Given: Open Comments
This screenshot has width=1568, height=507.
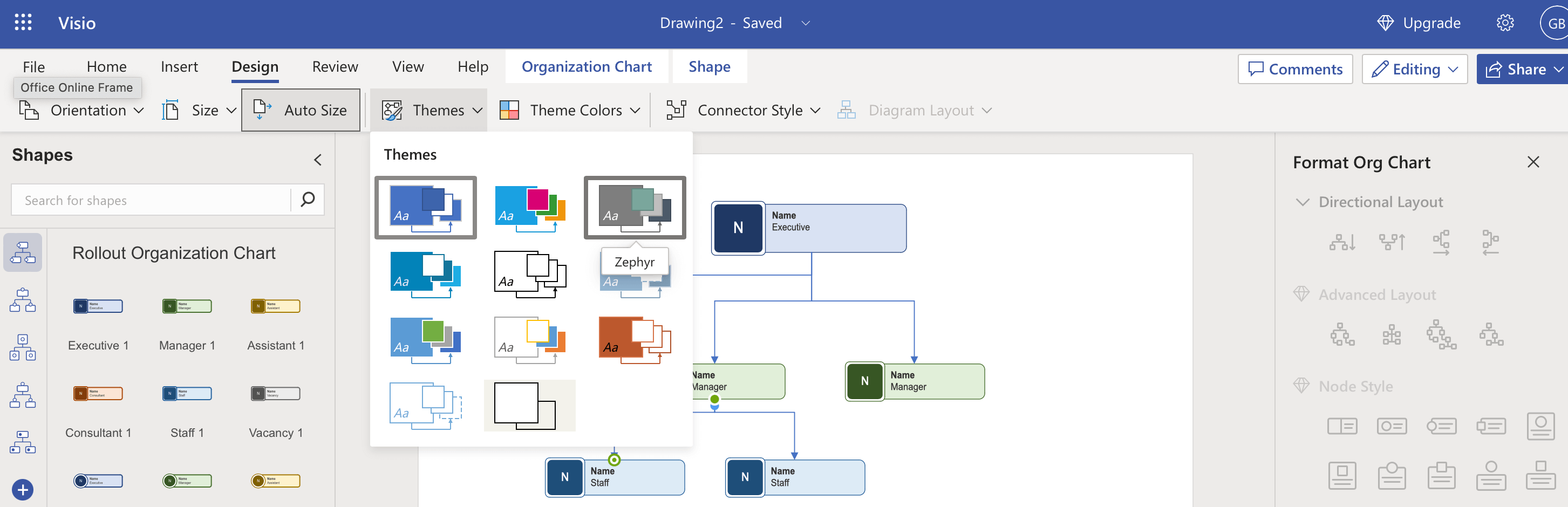Looking at the screenshot, I should click(1296, 69).
